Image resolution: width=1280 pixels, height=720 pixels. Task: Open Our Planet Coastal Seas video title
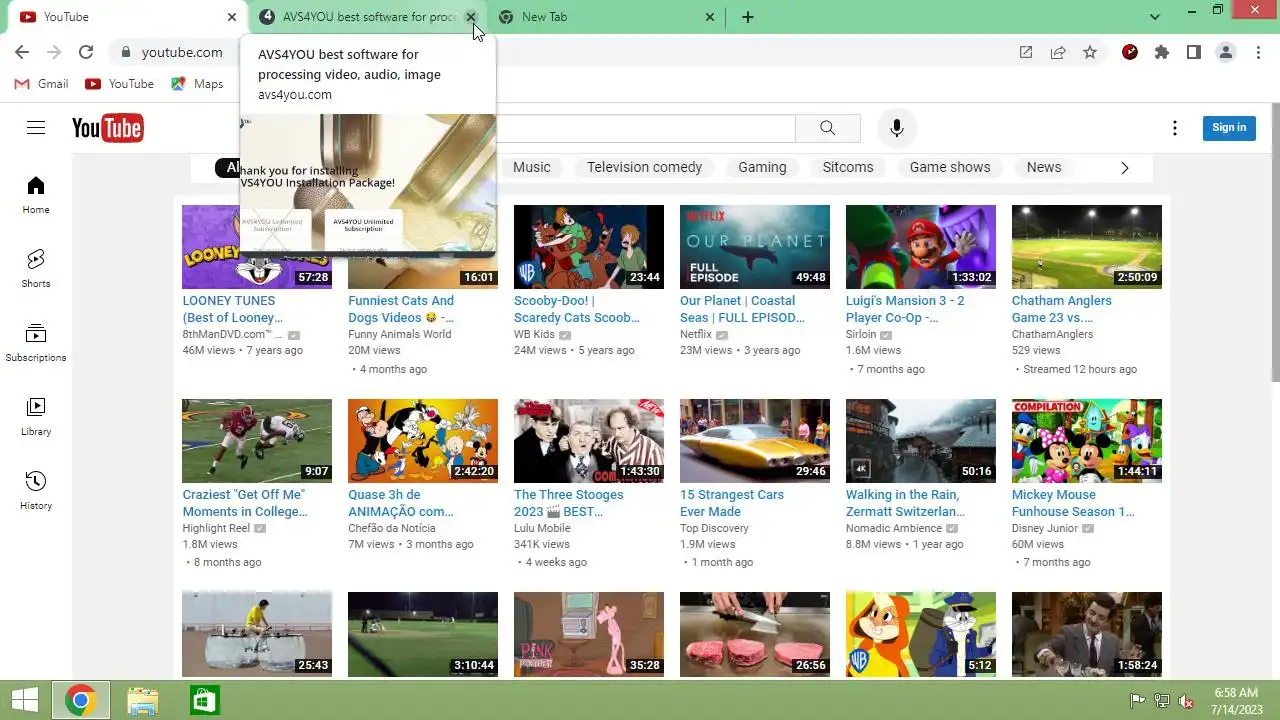coord(742,309)
